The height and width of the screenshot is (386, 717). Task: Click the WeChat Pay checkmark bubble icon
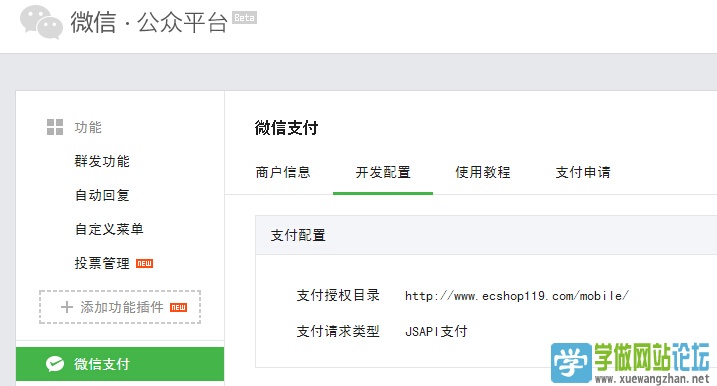(55, 364)
